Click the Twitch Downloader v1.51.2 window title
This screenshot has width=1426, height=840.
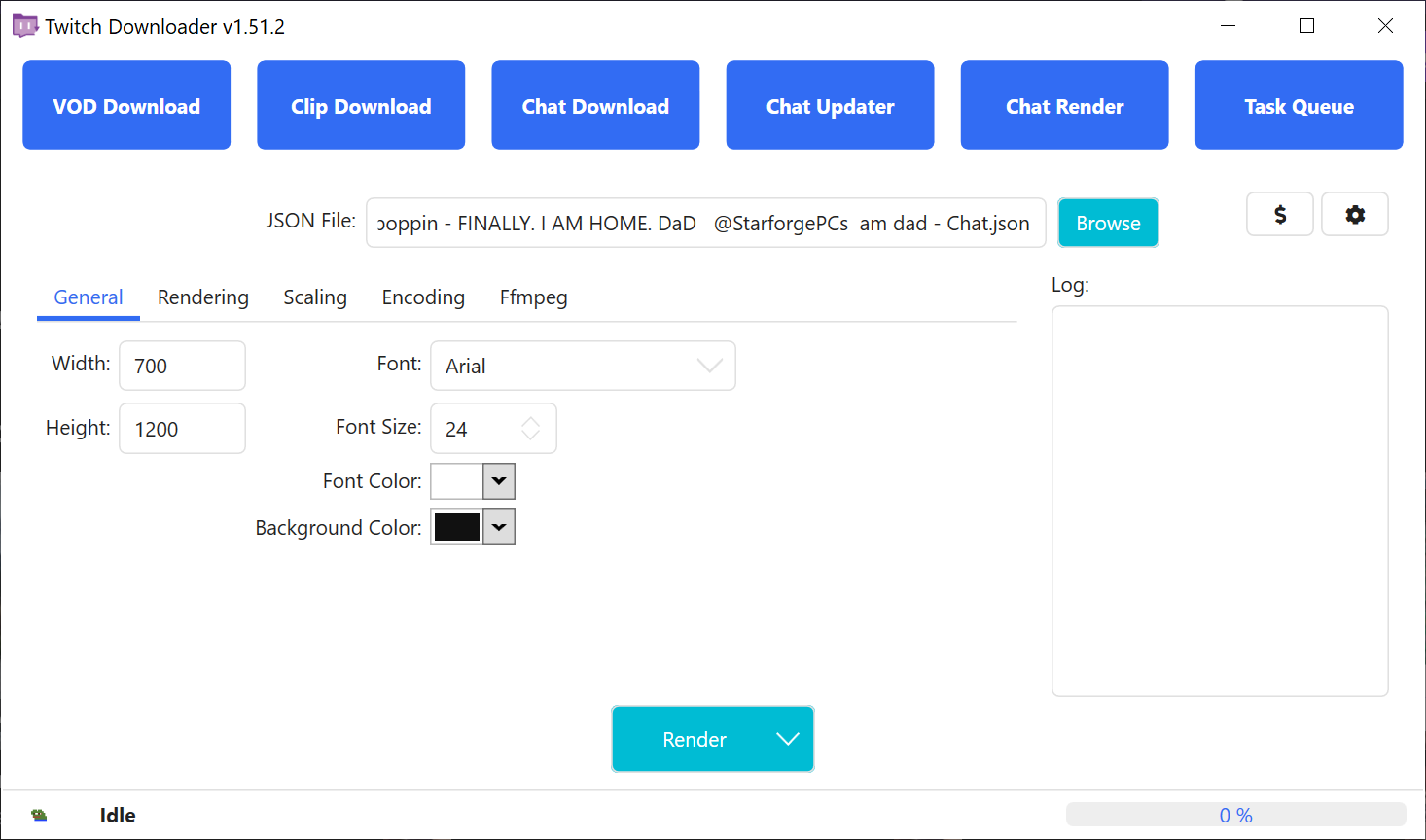[x=165, y=26]
